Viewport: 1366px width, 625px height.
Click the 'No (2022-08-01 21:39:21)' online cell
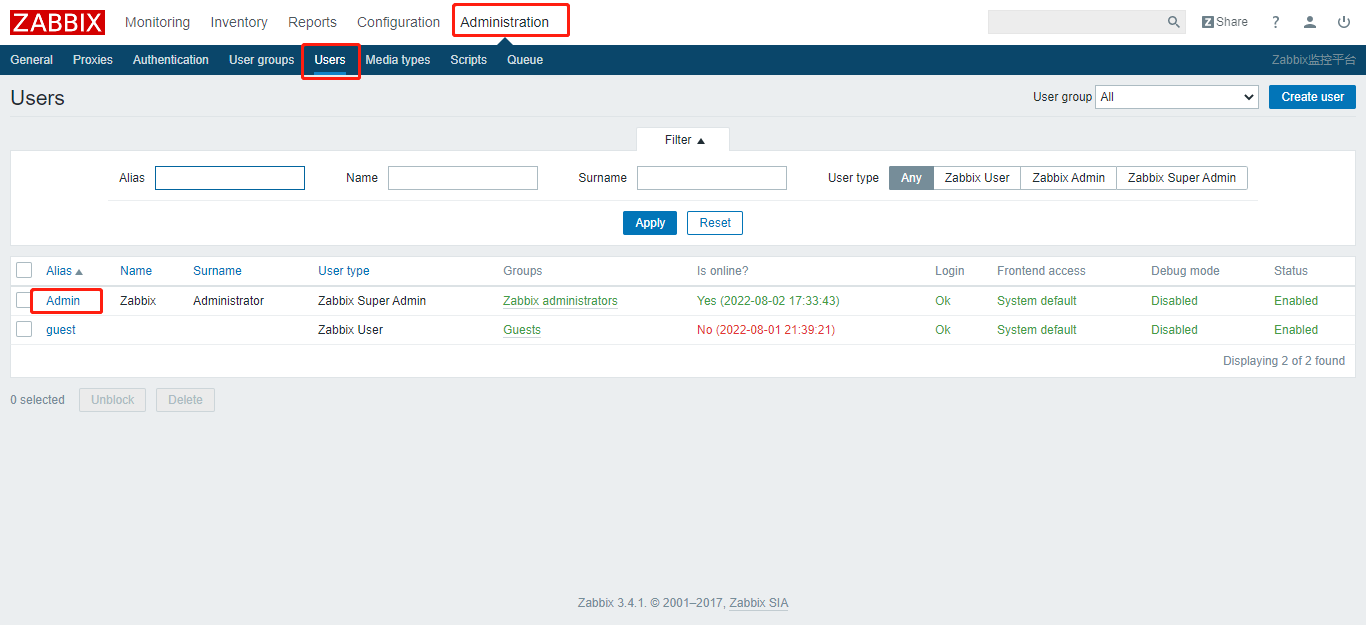[x=766, y=330]
